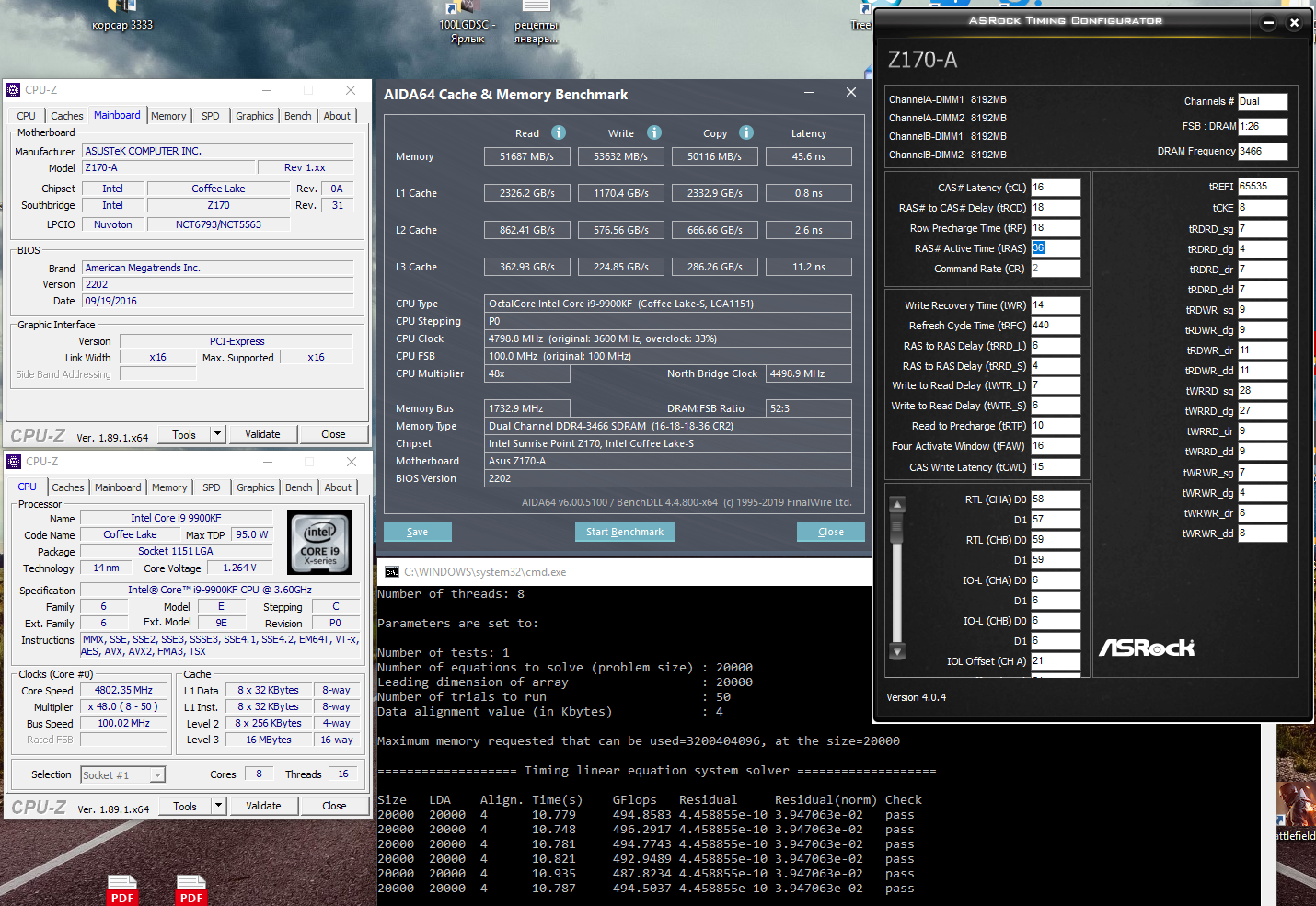Open the Graphics tab in CPU-Z mainboard window
1316x906 pixels.
[x=255, y=116]
